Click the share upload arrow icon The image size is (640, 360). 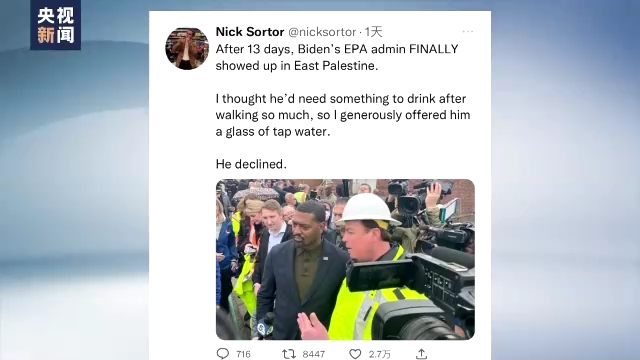point(421,354)
